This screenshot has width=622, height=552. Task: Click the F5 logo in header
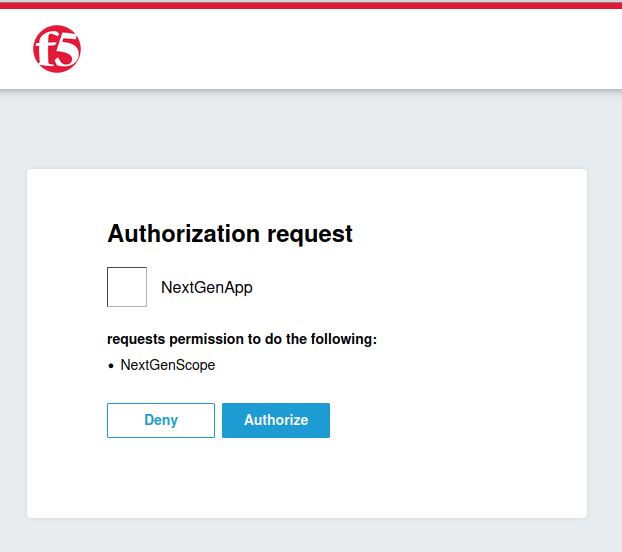click(57, 48)
